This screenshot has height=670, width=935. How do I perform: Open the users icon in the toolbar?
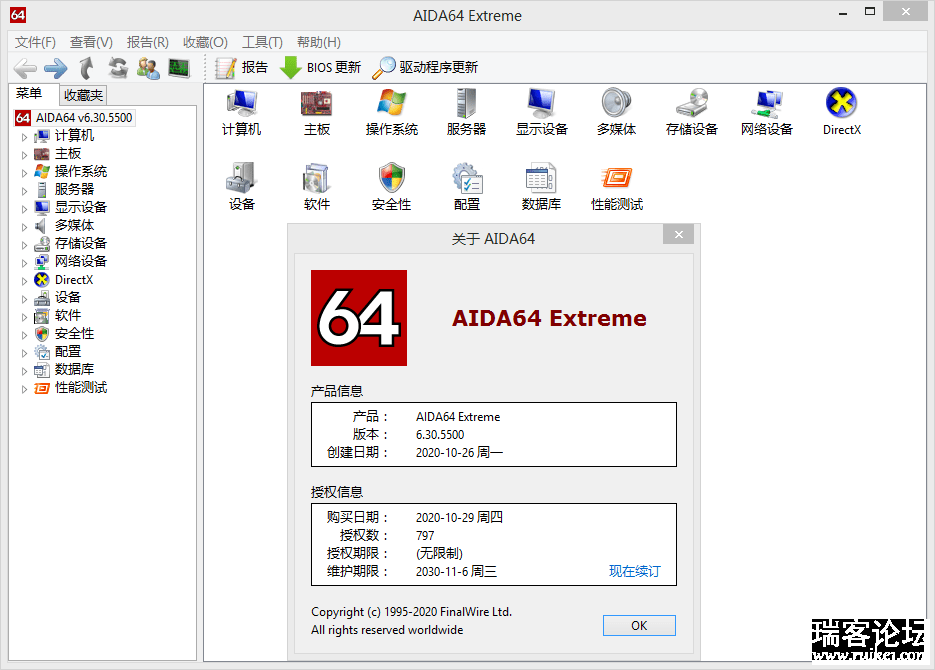coord(148,68)
